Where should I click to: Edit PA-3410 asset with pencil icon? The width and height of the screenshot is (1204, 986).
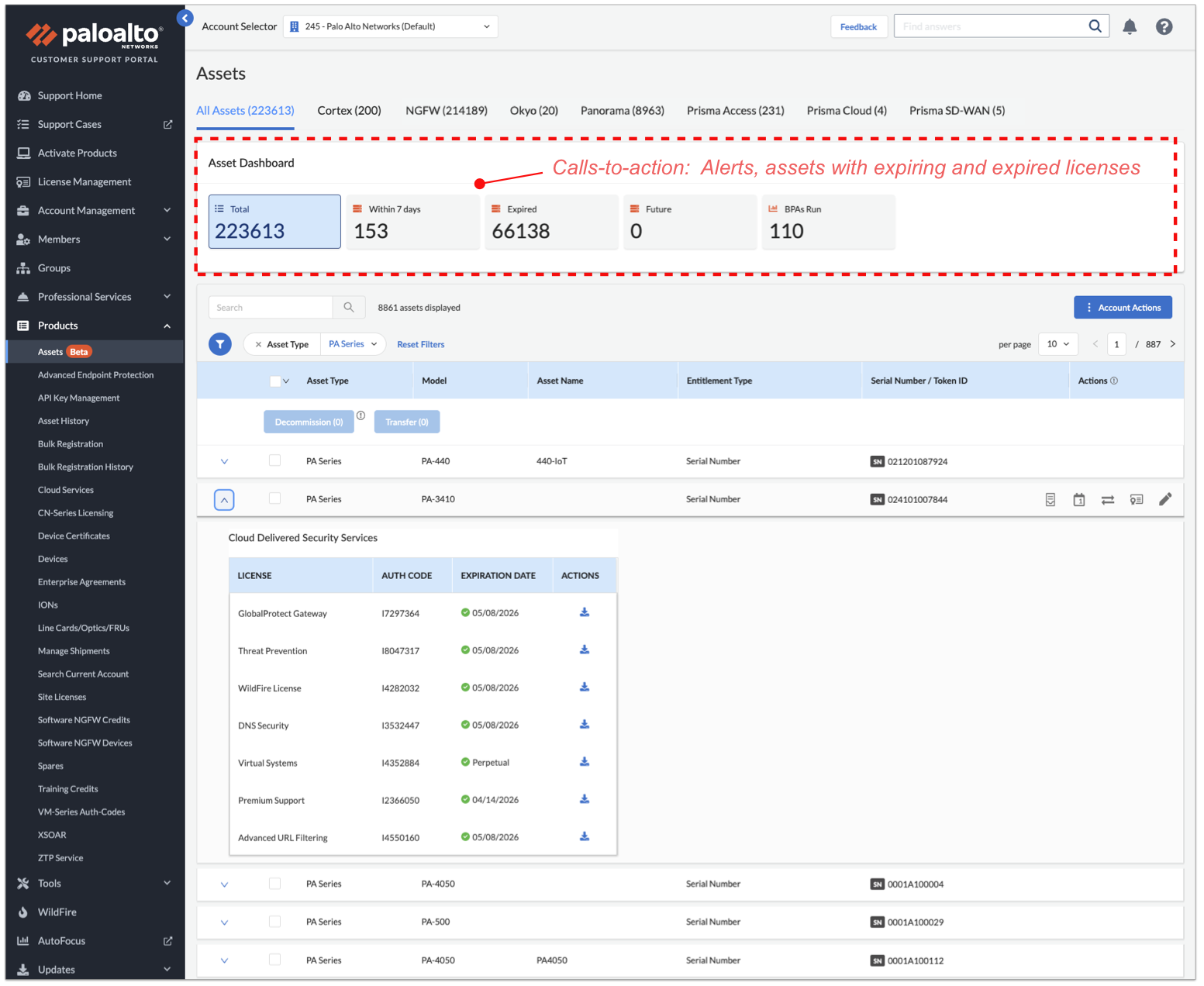tap(1165, 499)
